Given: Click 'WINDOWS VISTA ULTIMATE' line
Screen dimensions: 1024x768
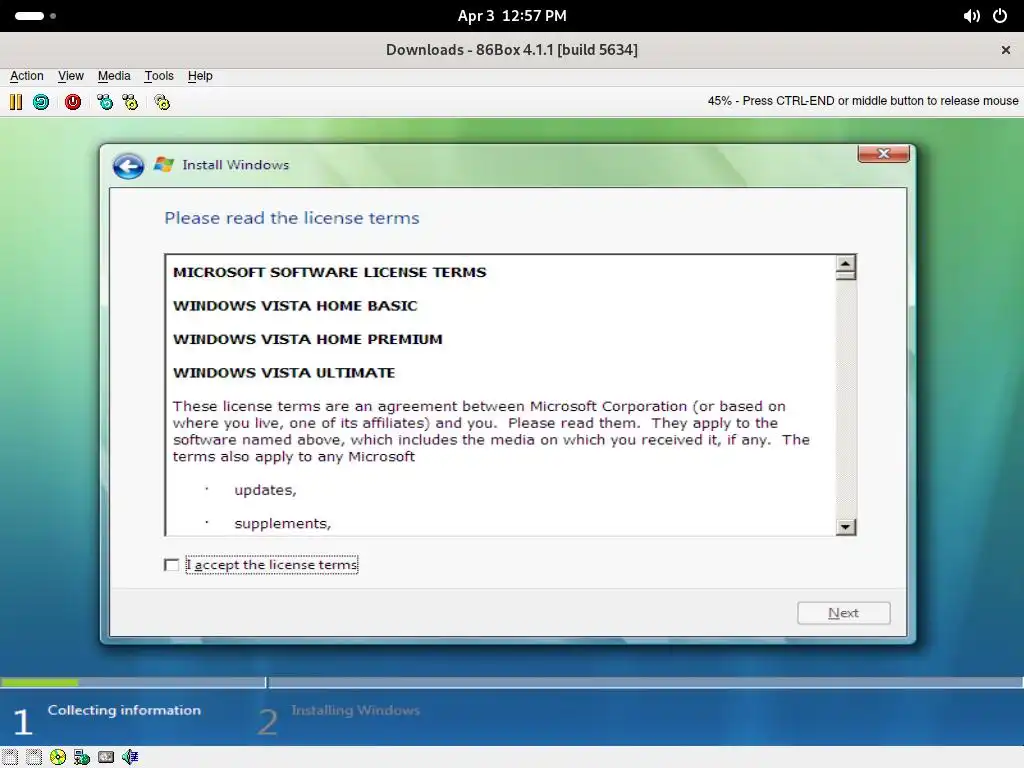Looking at the screenshot, I should [x=284, y=373].
